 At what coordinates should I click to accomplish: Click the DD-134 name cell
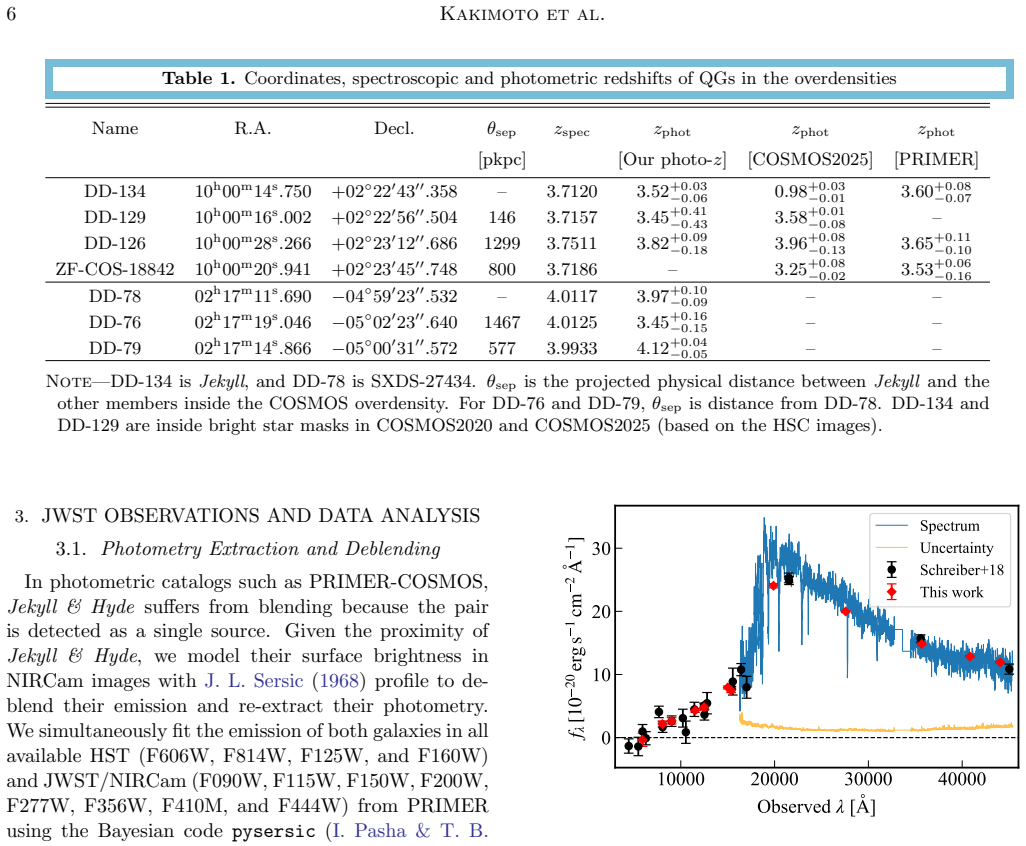(115, 191)
